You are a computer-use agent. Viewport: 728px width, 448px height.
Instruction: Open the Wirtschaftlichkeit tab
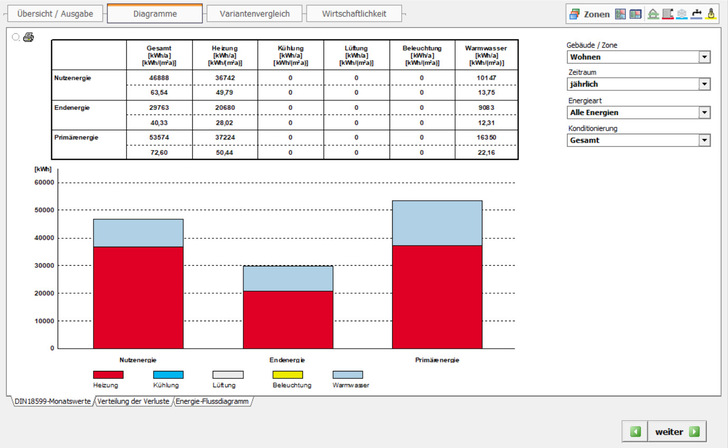[x=354, y=14]
